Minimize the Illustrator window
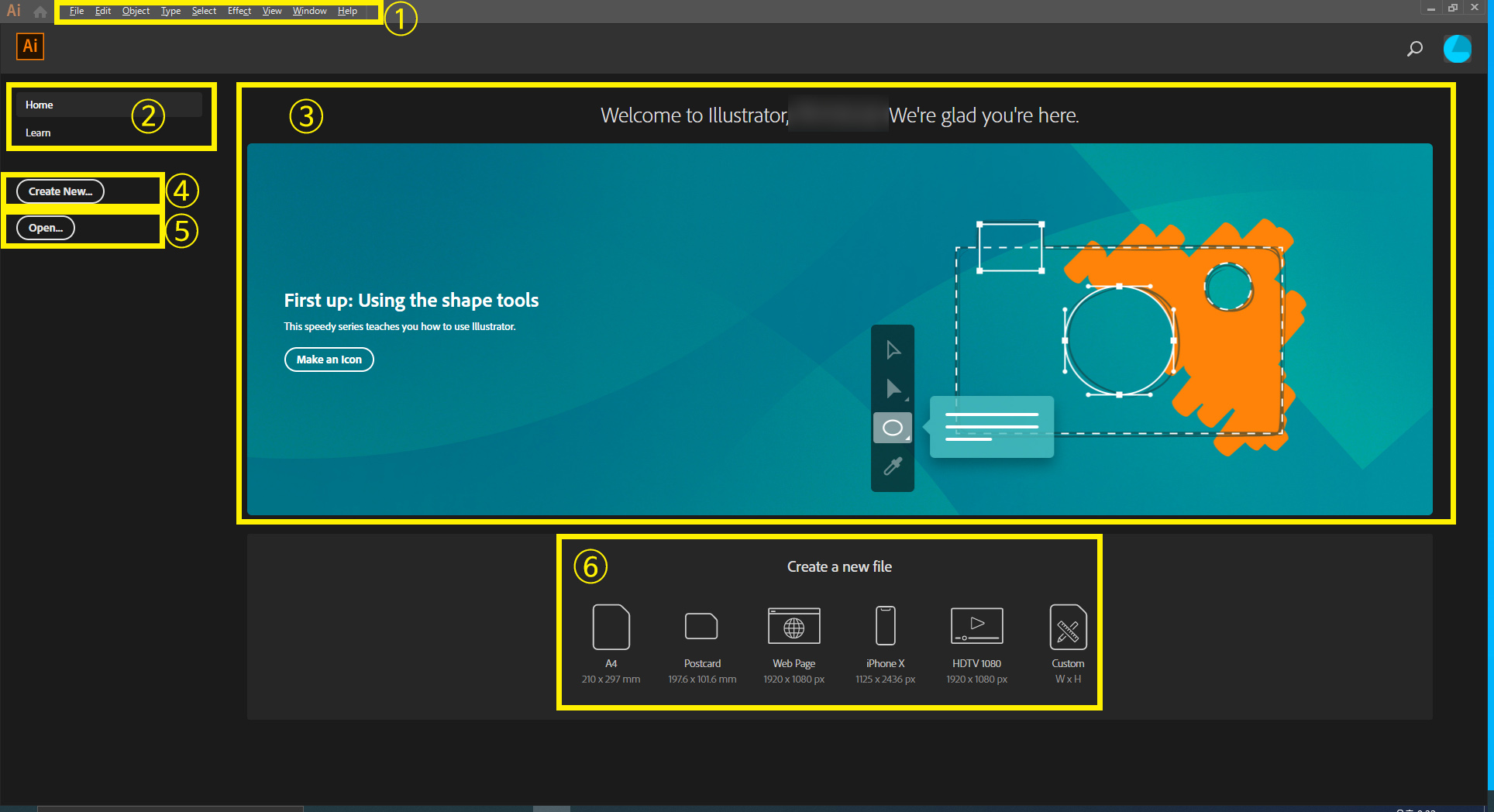The image size is (1494, 812). coord(1431,8)
